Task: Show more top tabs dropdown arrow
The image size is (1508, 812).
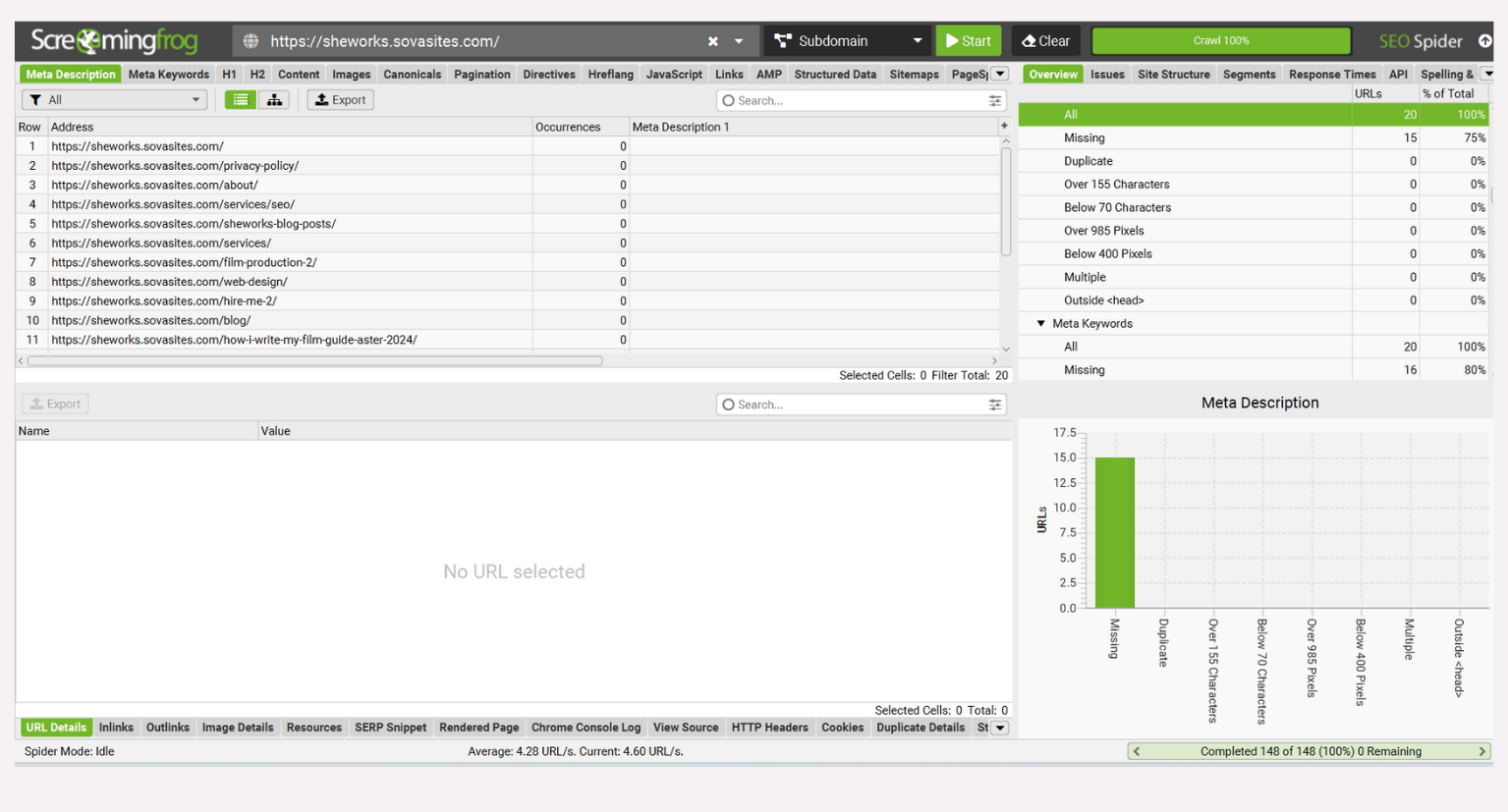Action: tap(1000, 75)
